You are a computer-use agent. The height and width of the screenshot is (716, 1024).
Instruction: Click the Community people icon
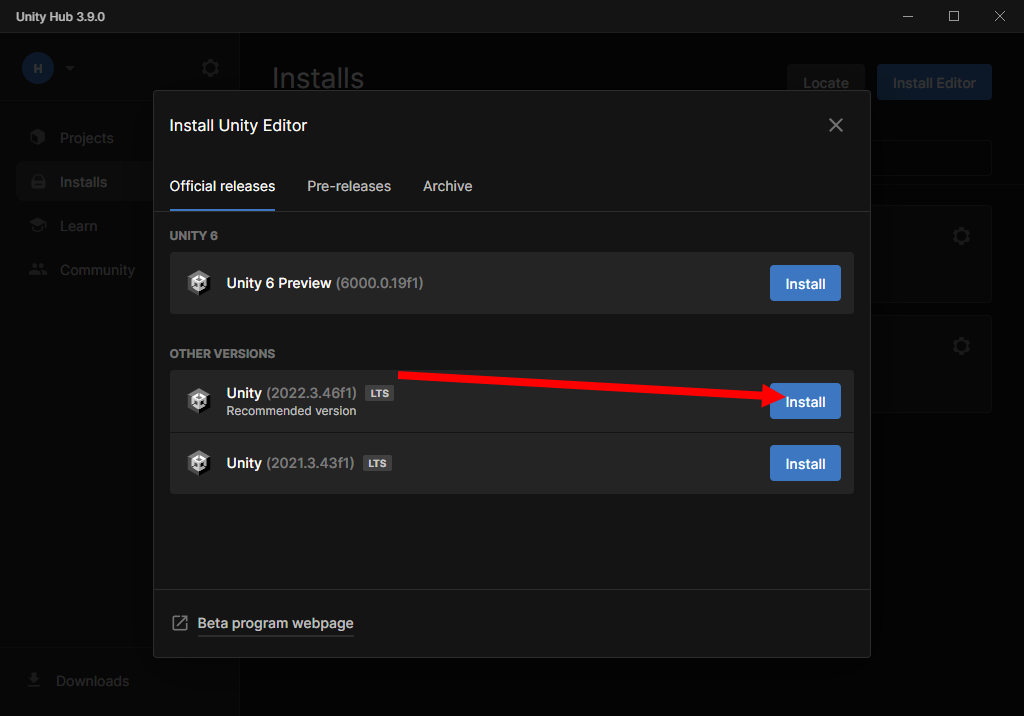[38, 268]
